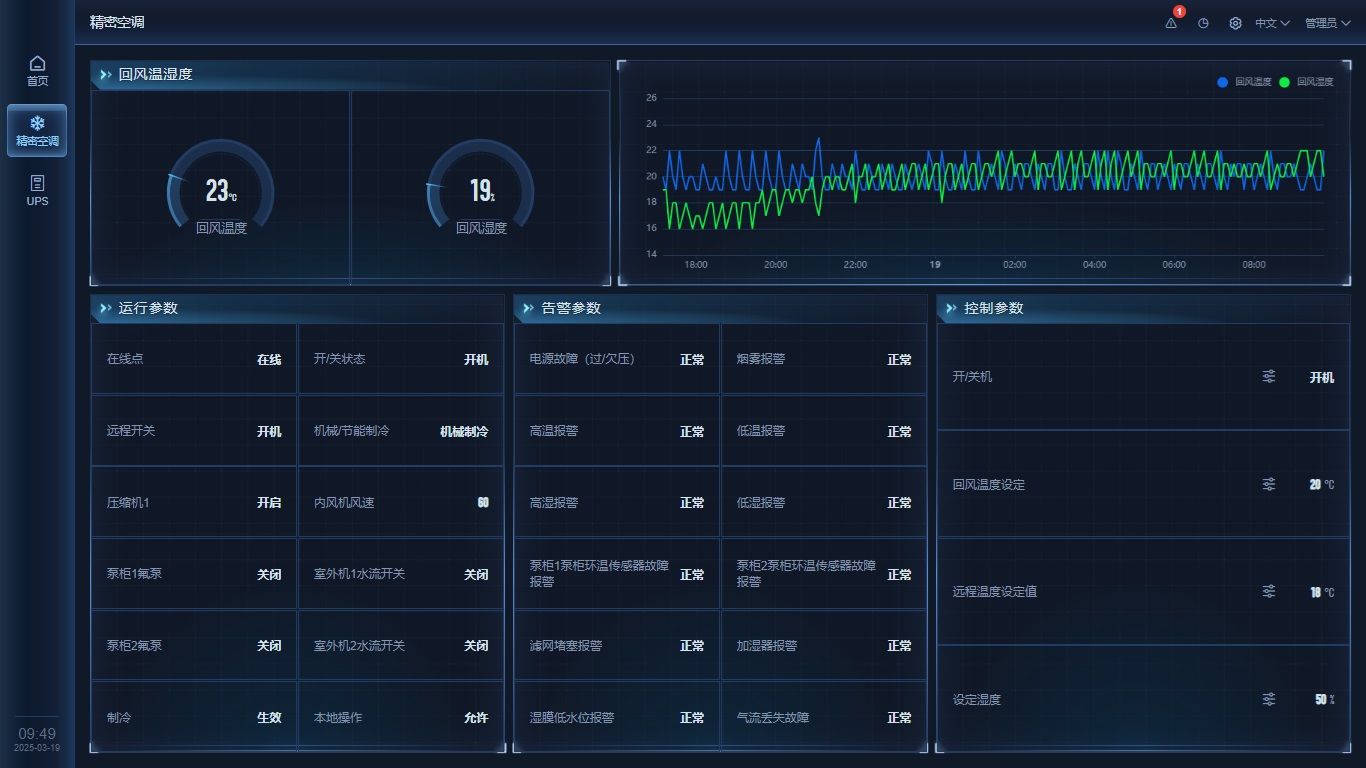Click the 精密空调 snowflake sidebar item

(37, 131)
